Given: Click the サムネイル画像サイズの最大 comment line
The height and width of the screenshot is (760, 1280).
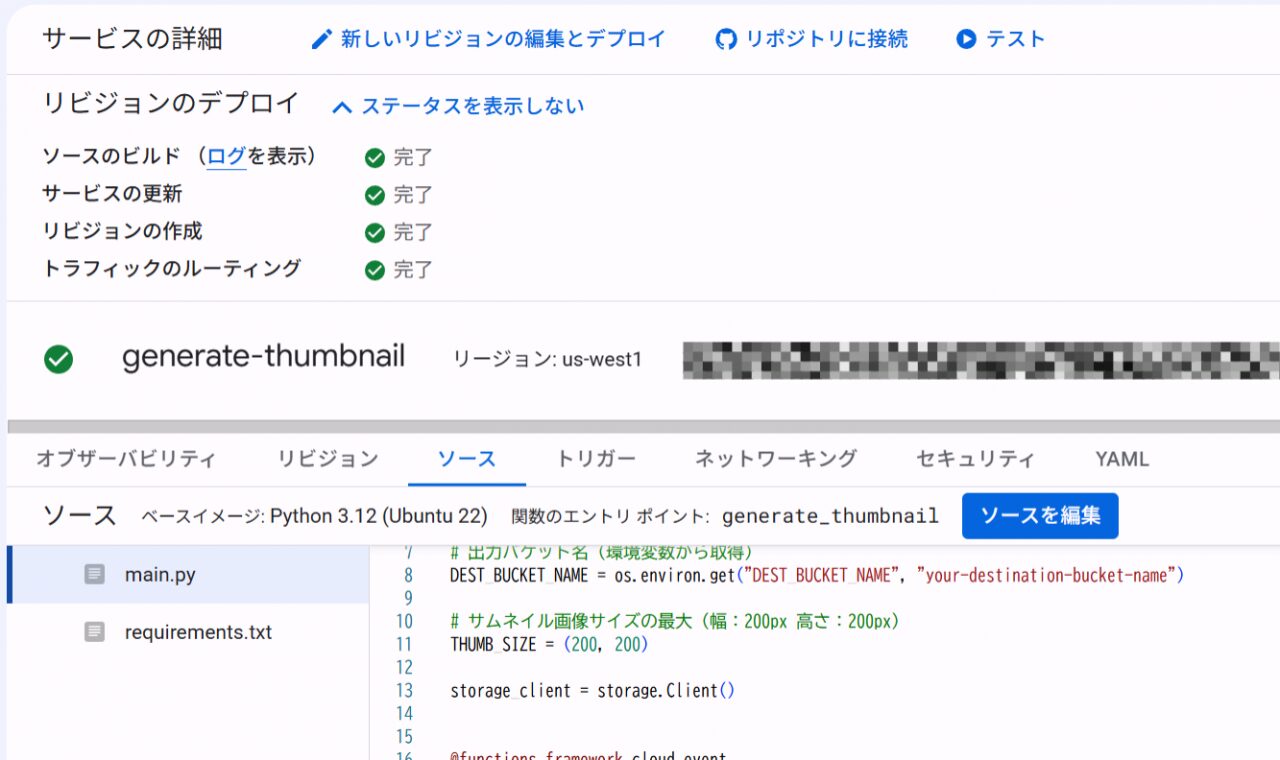Looking at the screenshot, I should pos(676,621).
